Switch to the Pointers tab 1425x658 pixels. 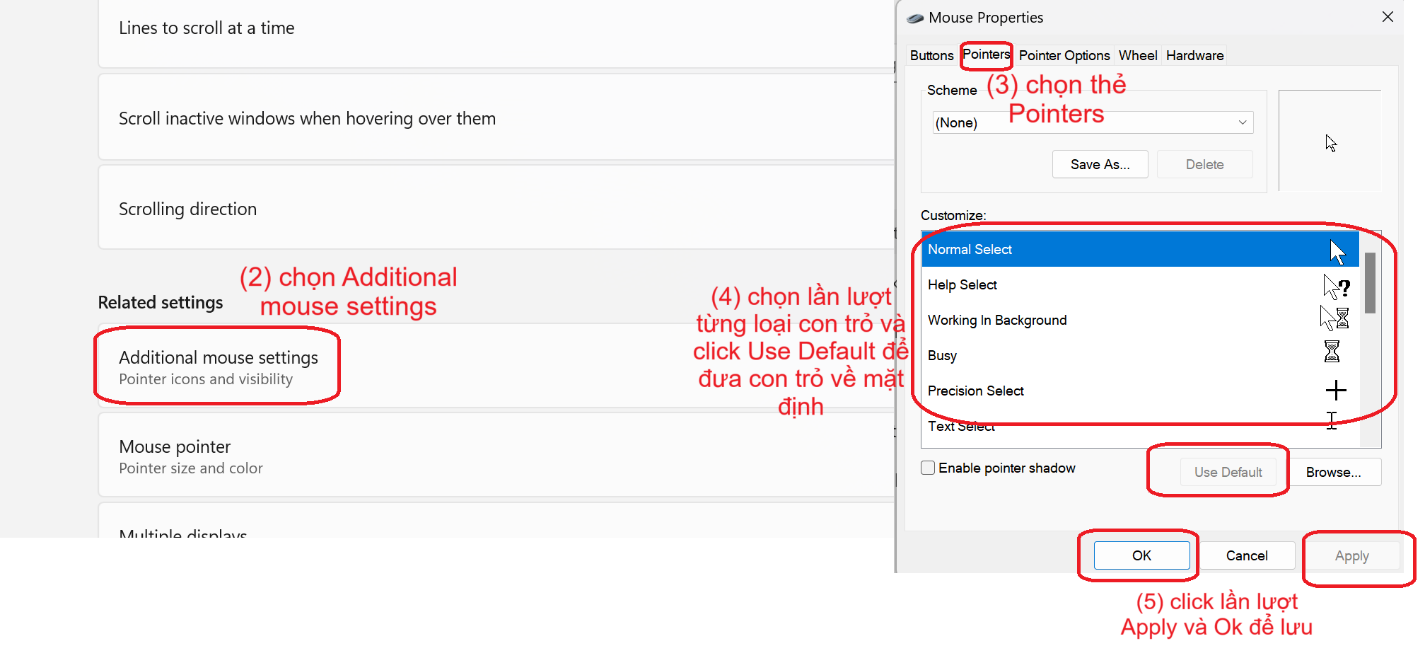[x=986, y=55]
